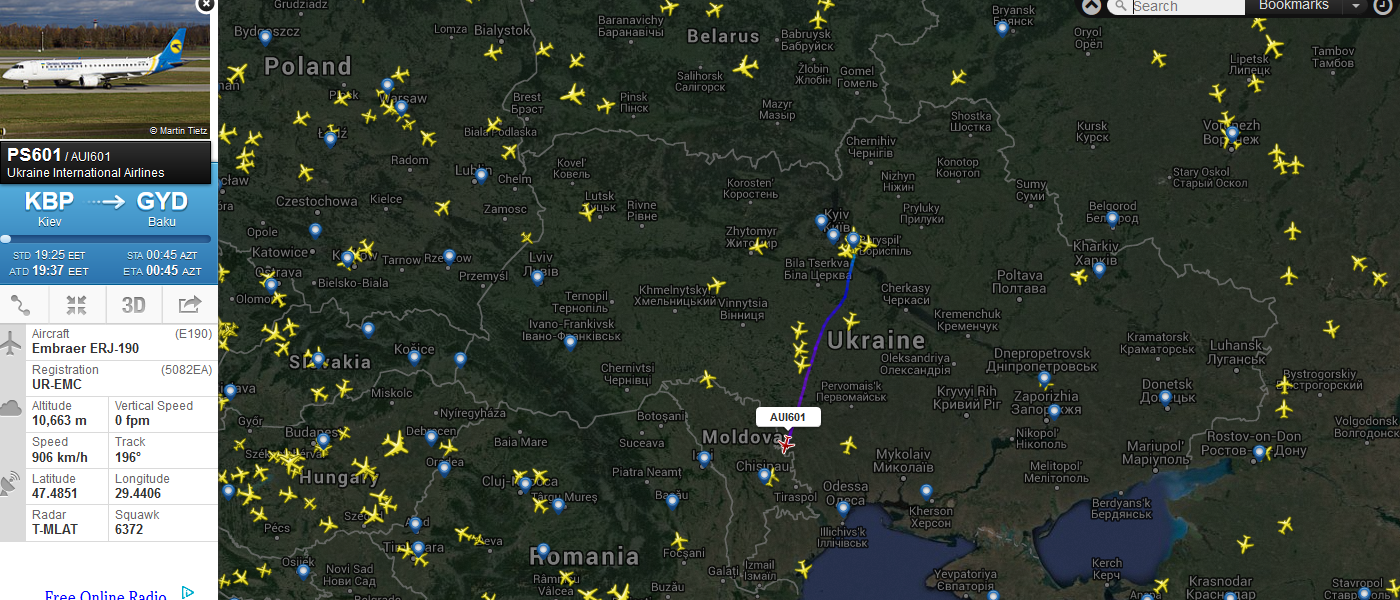This screenshot has height=600, width=1400.
Task: Click the Ukraine International Airlines aircraft photo
Action: click(106, 70)
